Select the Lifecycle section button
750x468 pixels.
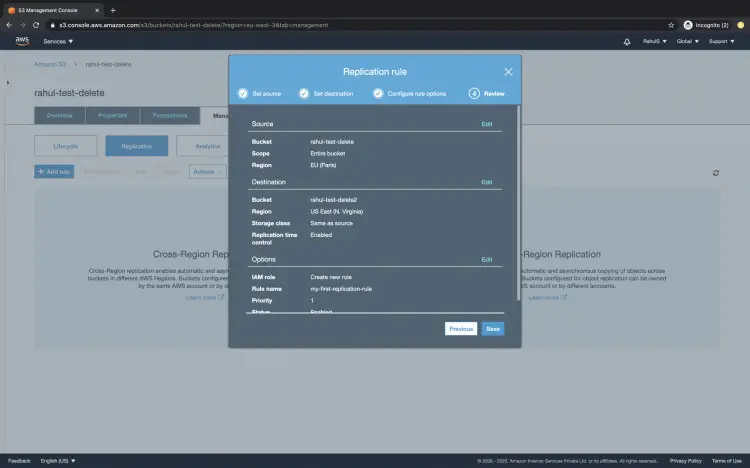click(x=66, y=146)
